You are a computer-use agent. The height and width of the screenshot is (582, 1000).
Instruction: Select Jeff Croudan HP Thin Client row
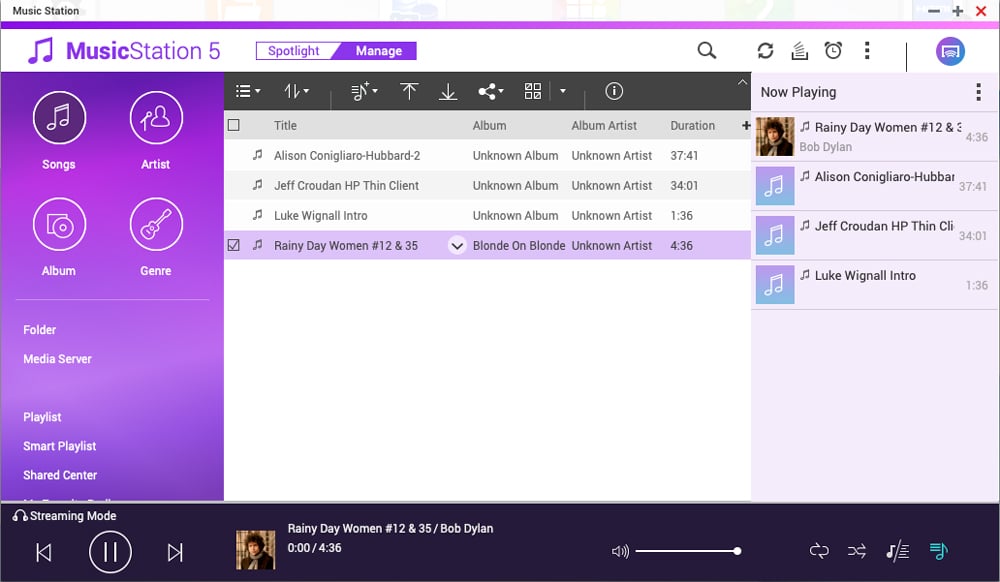click(x=487, y=186)
